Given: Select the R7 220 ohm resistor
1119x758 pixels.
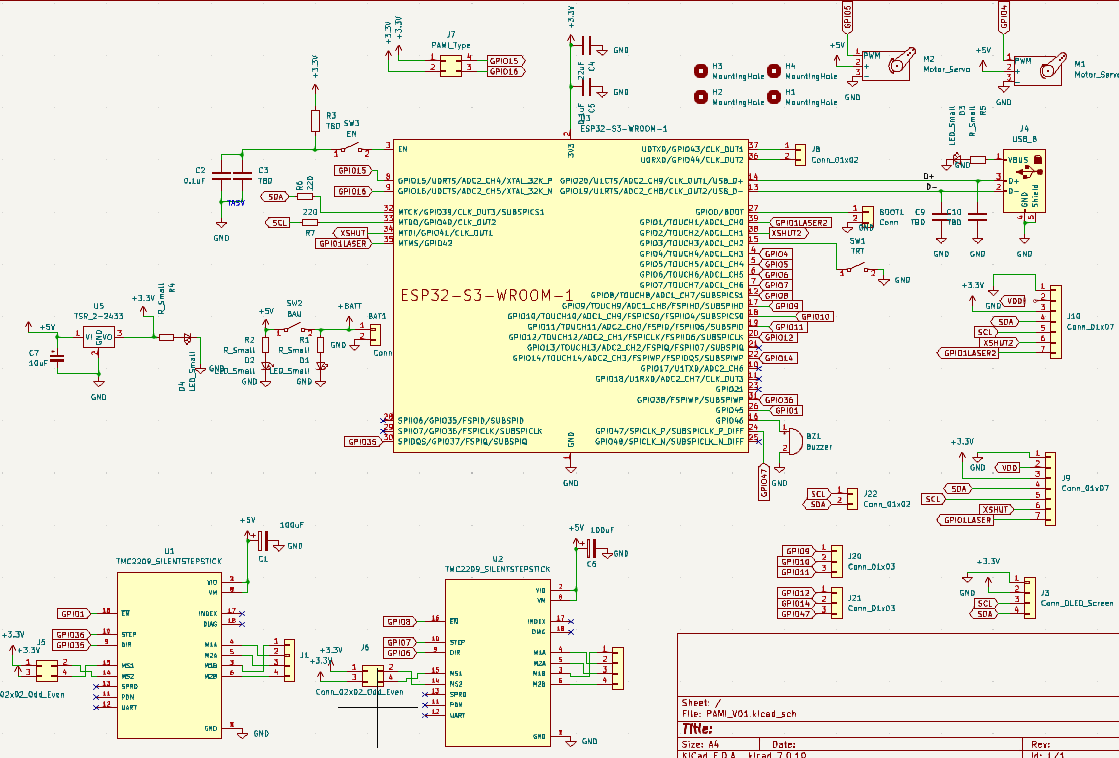Looking at the screenshot, I should click(x=309, y=223).
